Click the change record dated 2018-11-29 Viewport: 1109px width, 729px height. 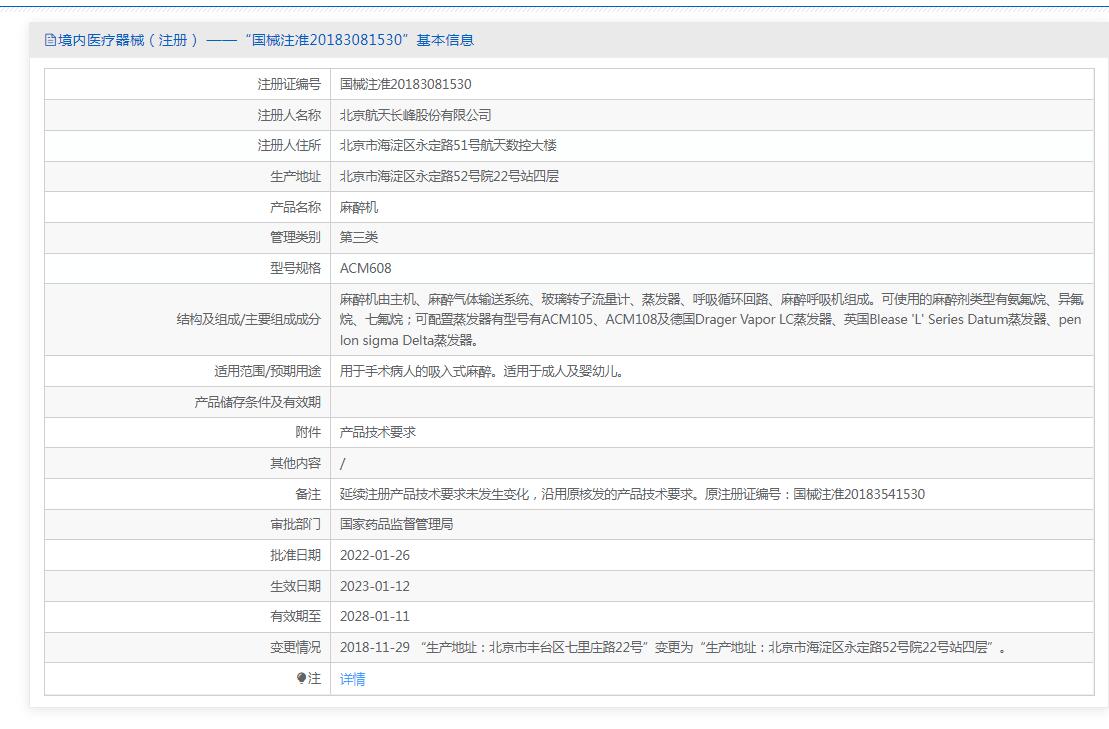pos(672,647)
